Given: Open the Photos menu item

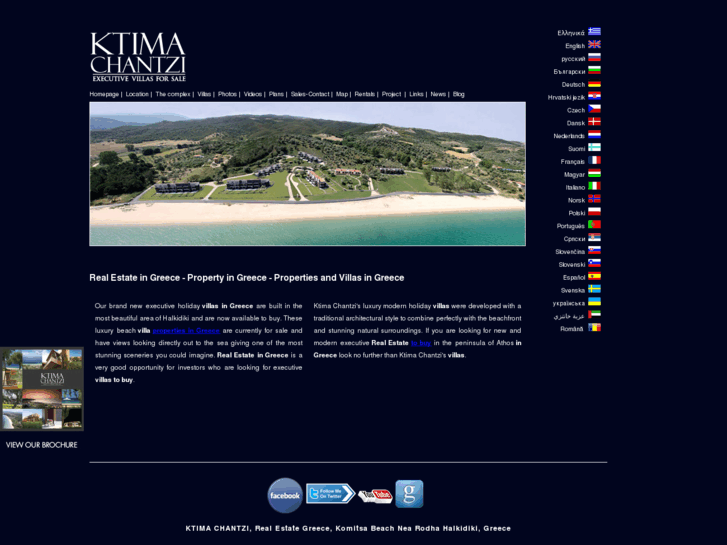Looking at the screenshot, I should 227,94.
